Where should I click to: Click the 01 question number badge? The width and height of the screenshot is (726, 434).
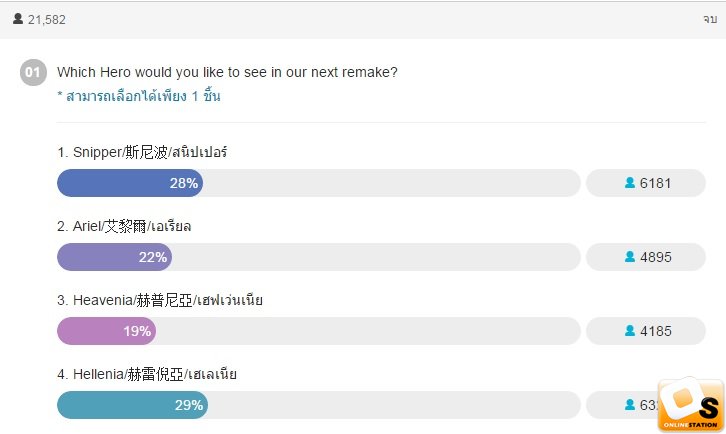[x=33, y=72]
